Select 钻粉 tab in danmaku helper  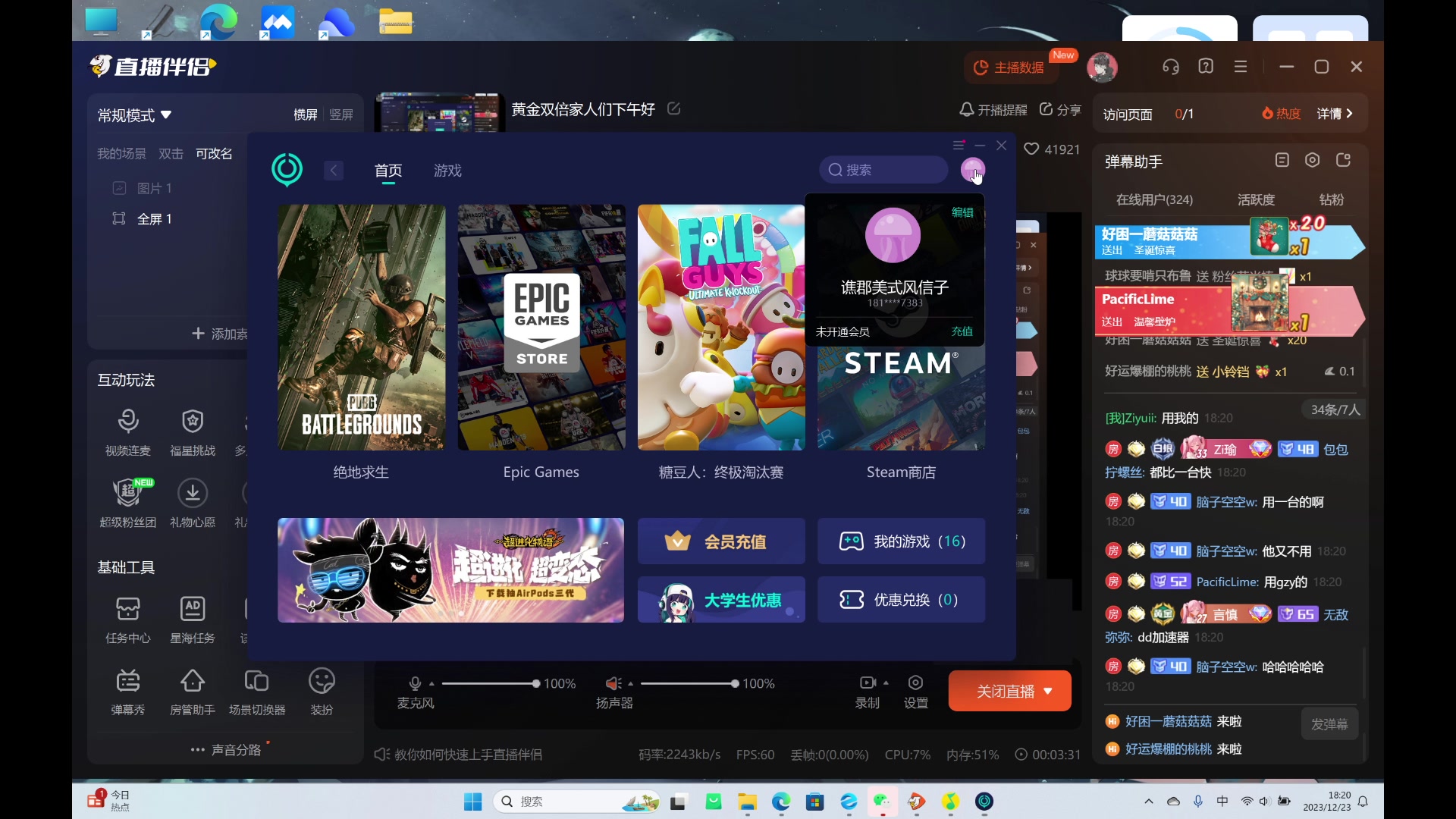pyautogui.click(x=1332, y=200)
